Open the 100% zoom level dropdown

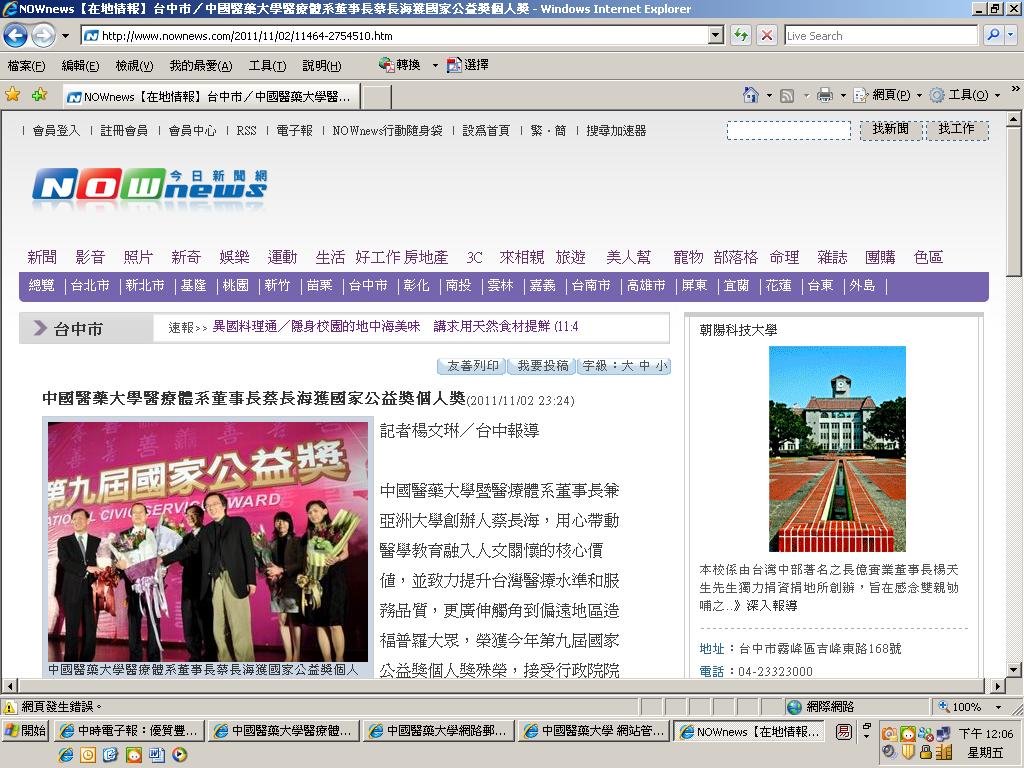999,707
